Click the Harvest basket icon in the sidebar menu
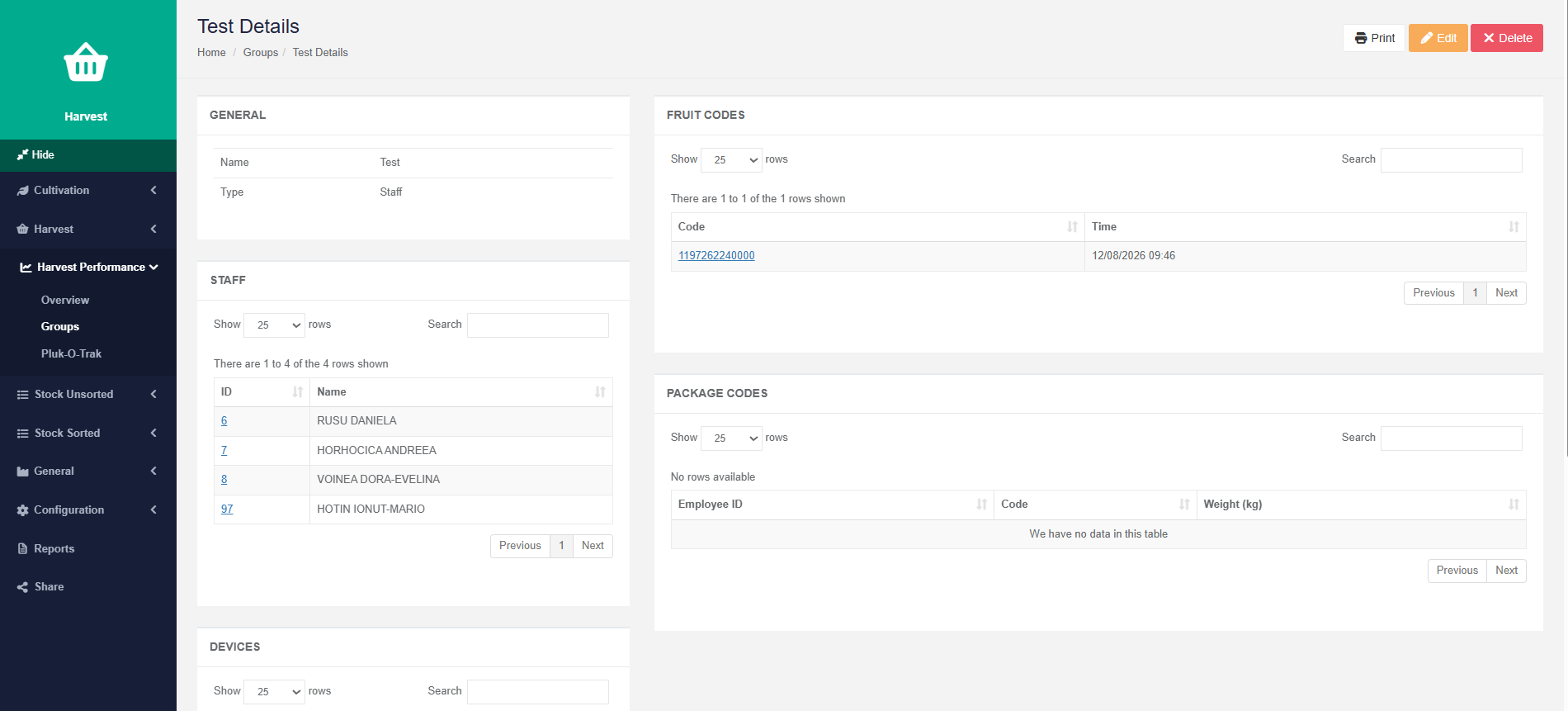This screenshot has width=1568, height=711. (22, 229)
